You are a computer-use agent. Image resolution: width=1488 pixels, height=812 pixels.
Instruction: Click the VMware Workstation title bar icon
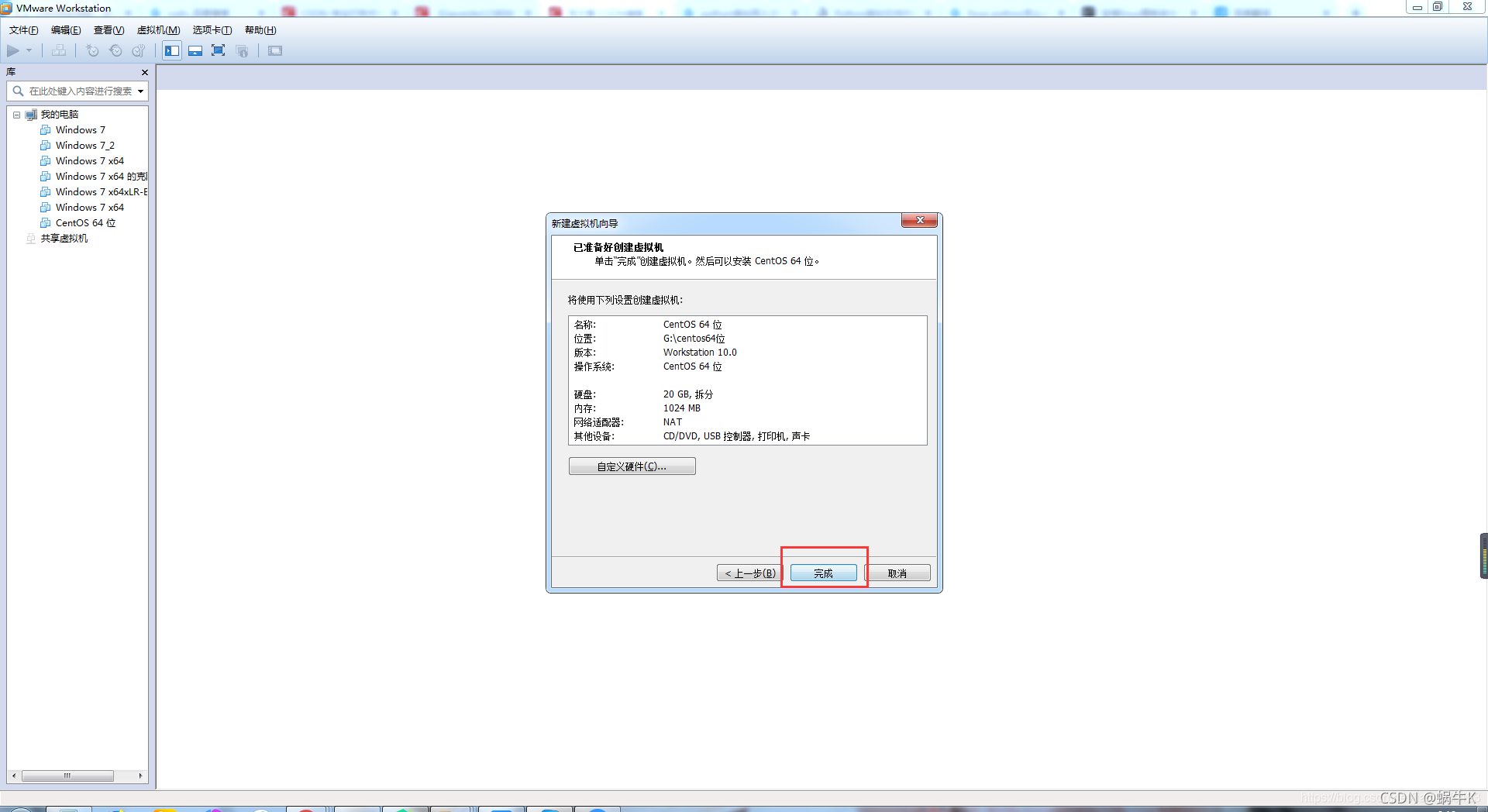pos(7,8)
